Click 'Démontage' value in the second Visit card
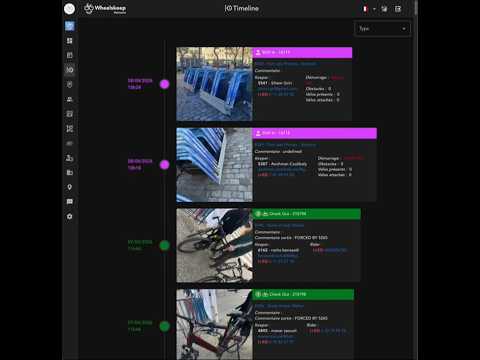Viewport: 480px width, 360px height. pyautogui.click(x=353, y=158)
